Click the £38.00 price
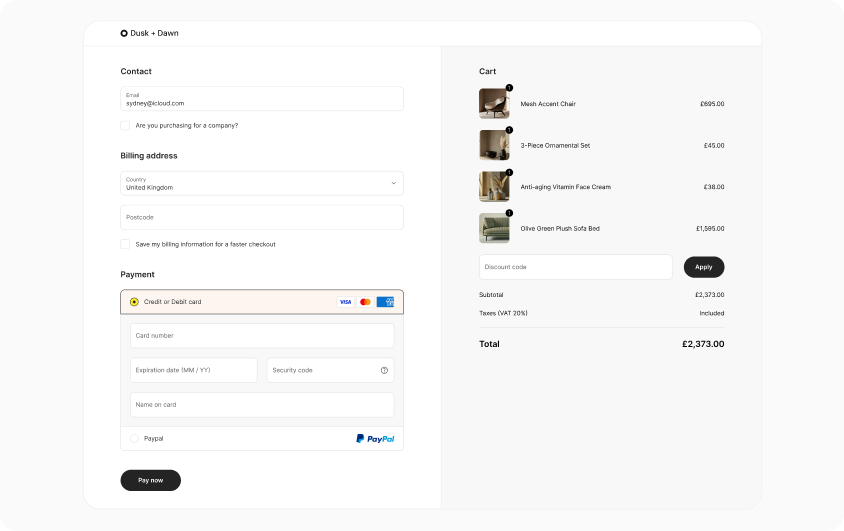The width and height of the screenshot is (844, 531). (x=714, y=187)
